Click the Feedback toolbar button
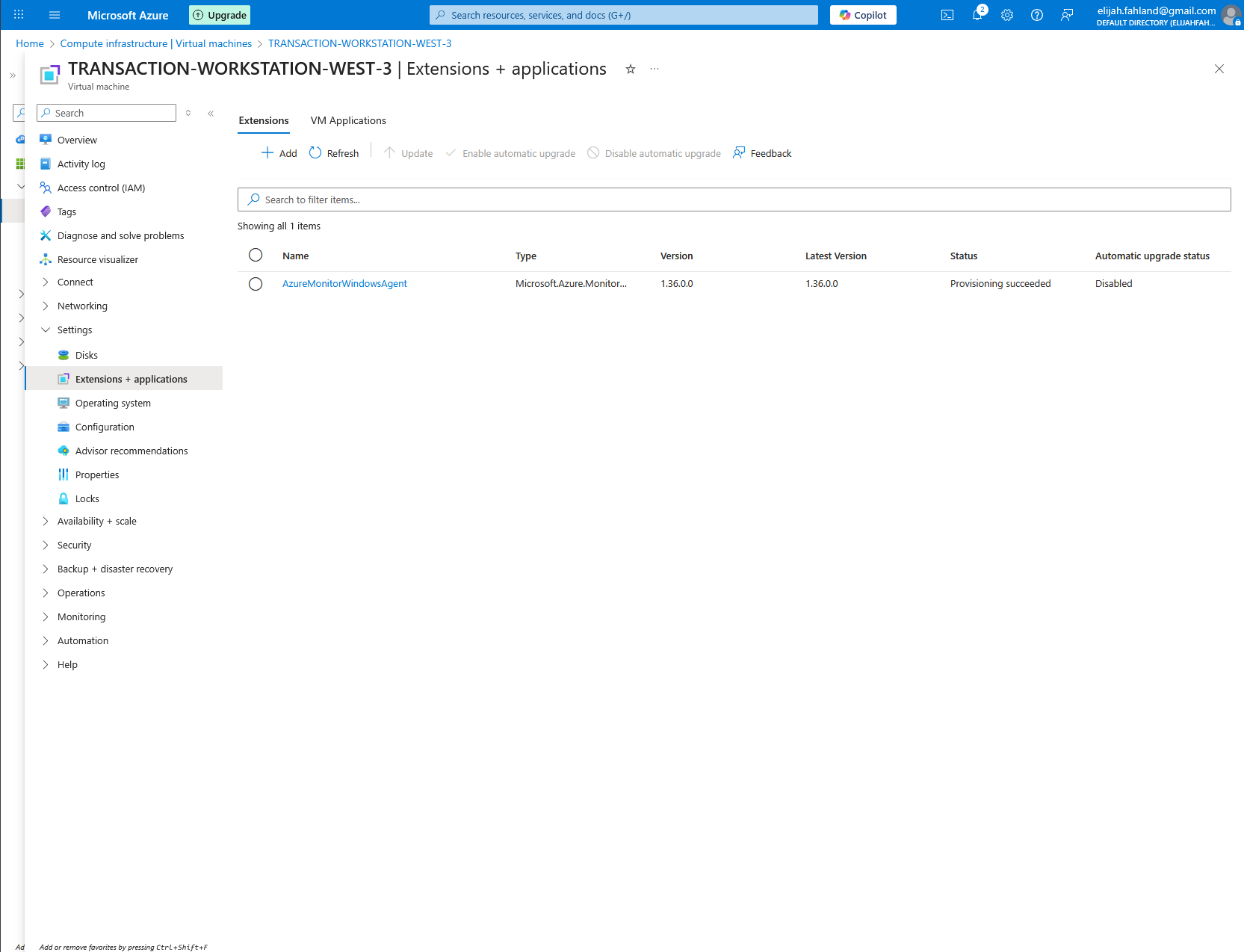1244x952 pixels. [x=762, y=153]
